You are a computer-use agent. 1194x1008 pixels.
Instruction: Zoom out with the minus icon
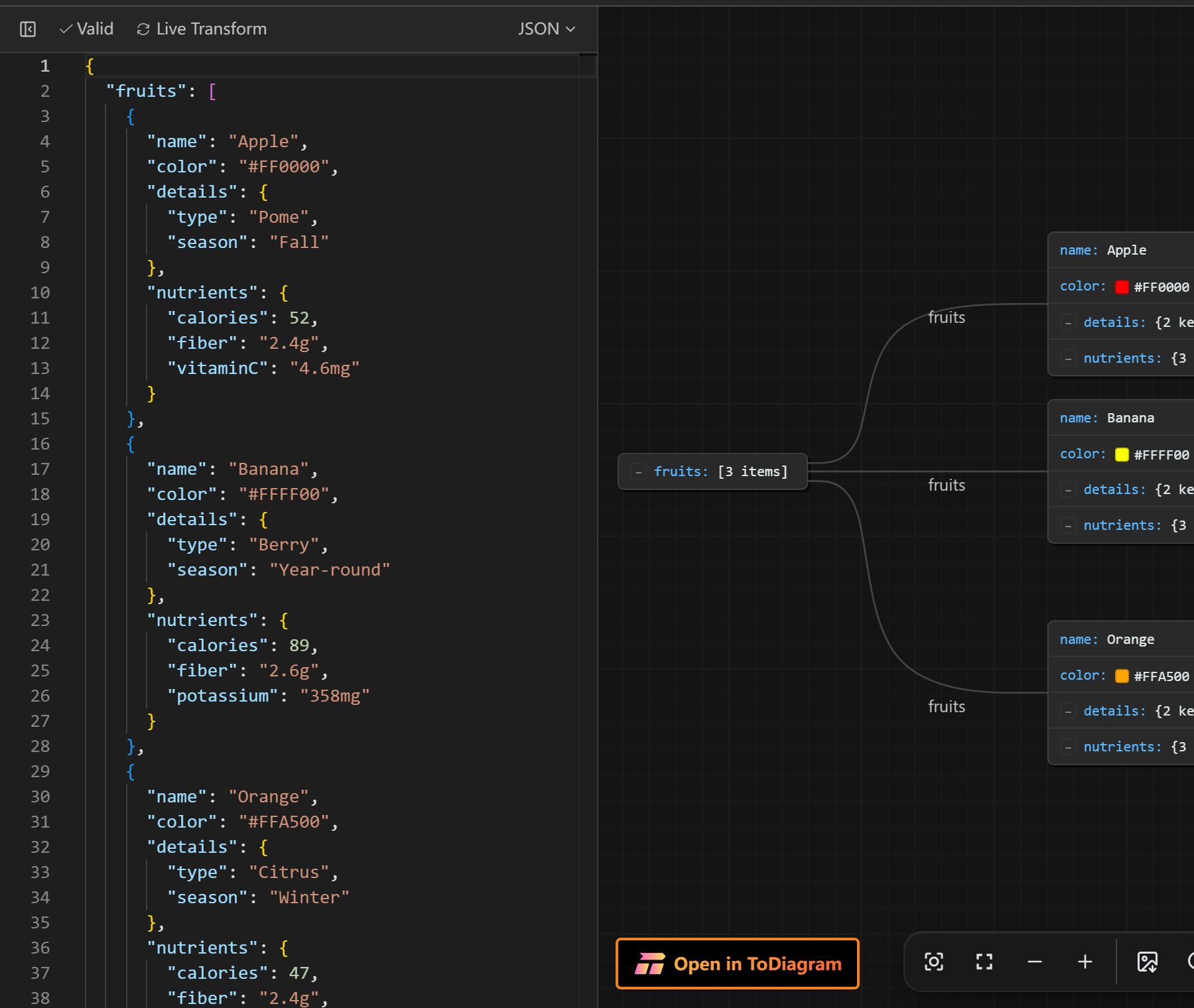1035,962
